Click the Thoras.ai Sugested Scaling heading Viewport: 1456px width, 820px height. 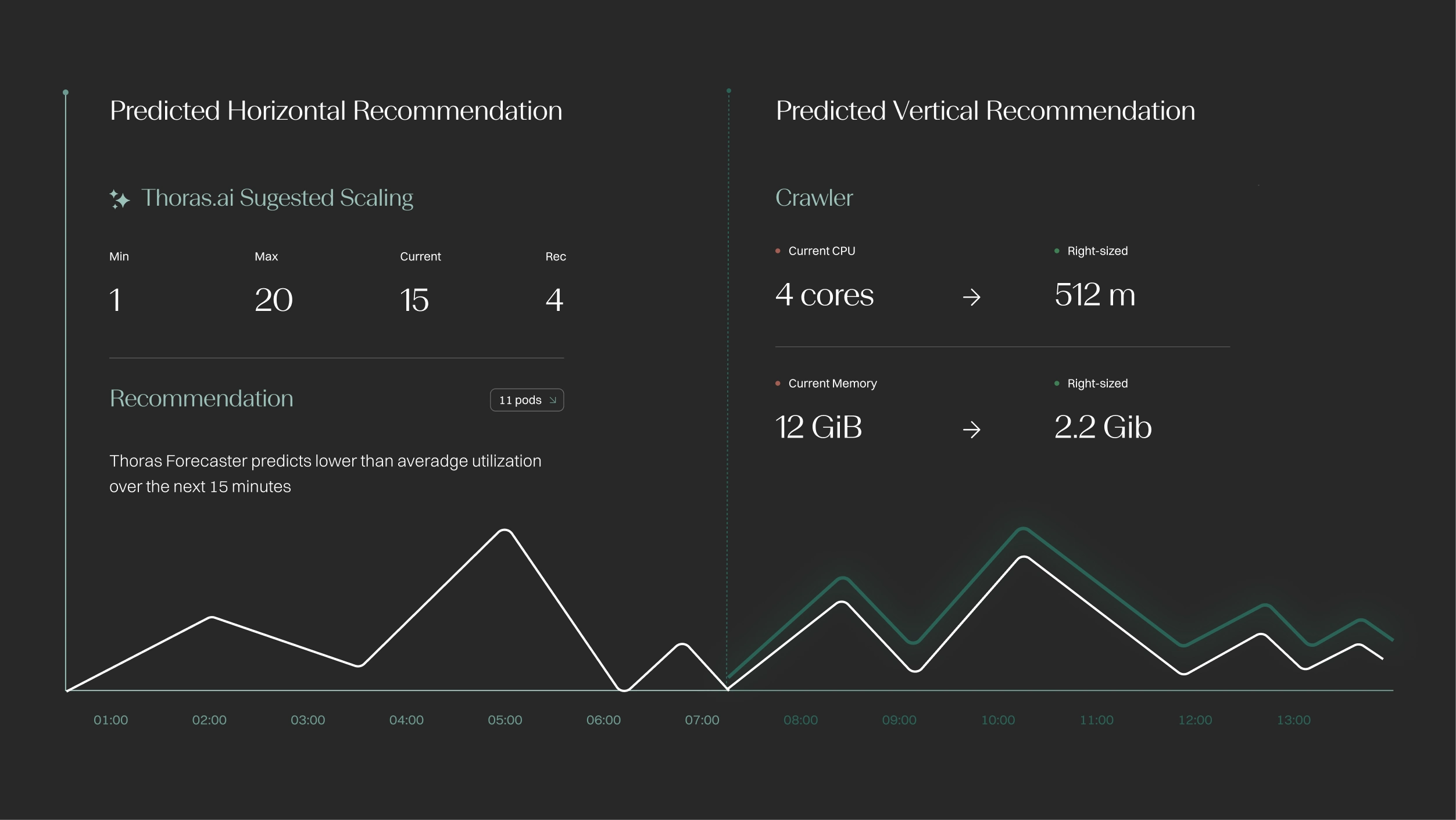(277, 198)
